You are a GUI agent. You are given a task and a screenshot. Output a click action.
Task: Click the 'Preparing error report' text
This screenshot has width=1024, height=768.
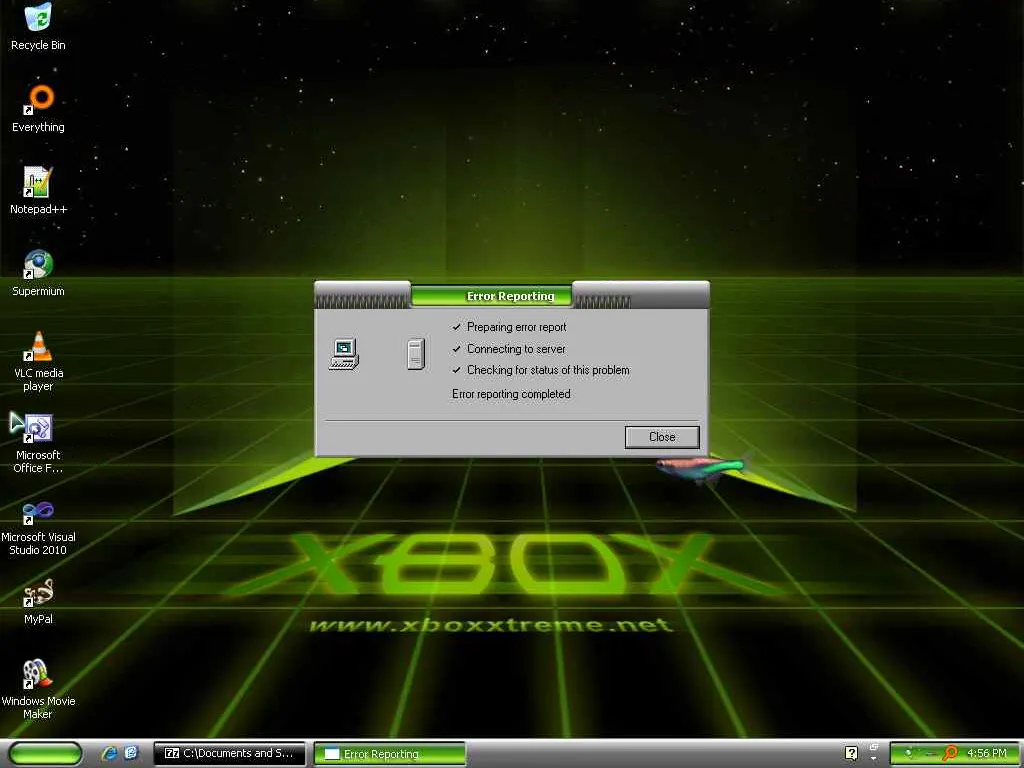point(517,327)
